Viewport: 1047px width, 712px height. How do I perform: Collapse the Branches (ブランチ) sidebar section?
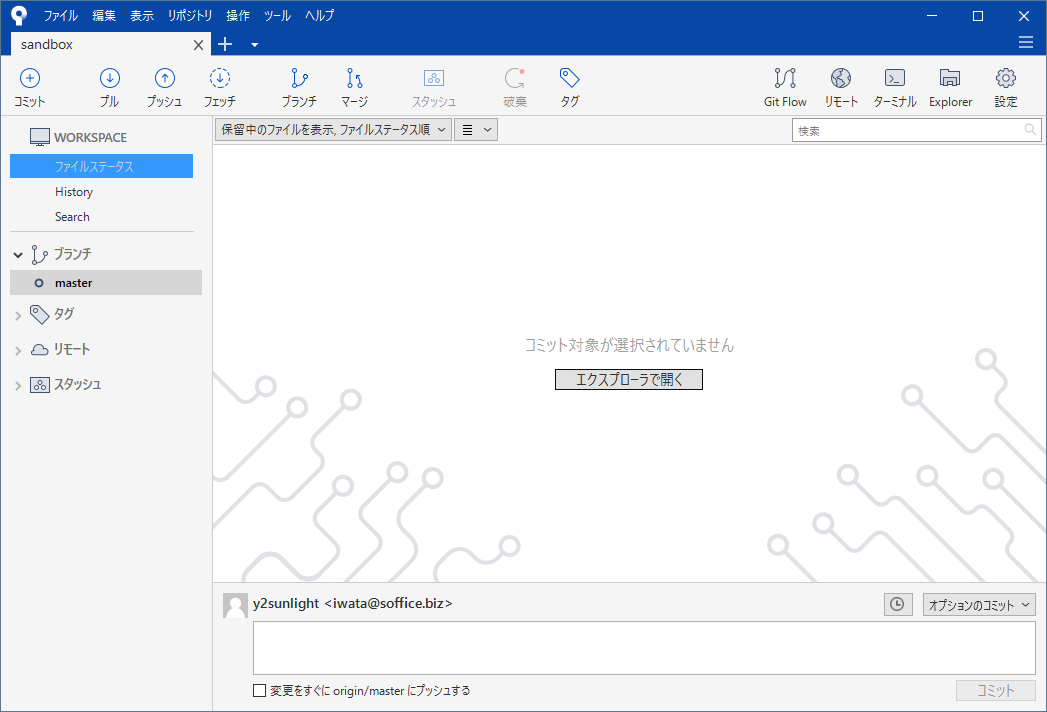click(18, 255)
